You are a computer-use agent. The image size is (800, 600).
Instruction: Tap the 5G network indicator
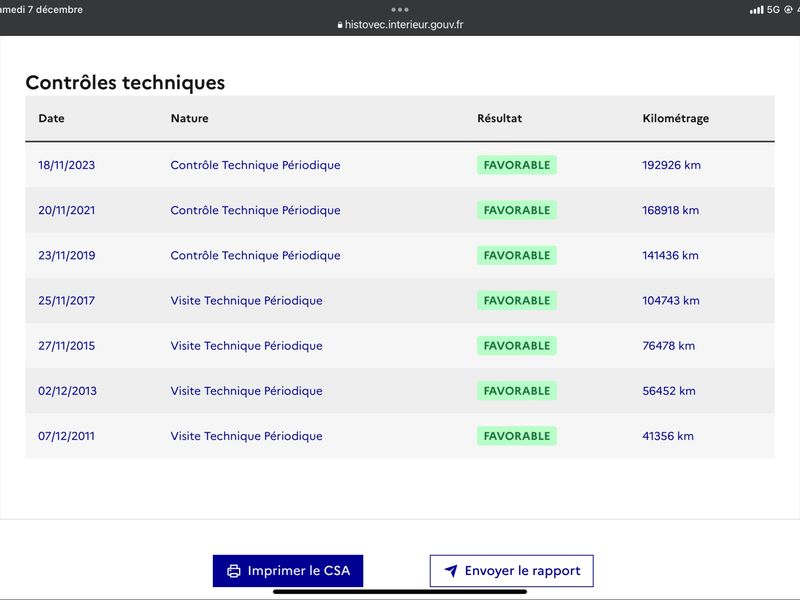(x=773, y=10)
